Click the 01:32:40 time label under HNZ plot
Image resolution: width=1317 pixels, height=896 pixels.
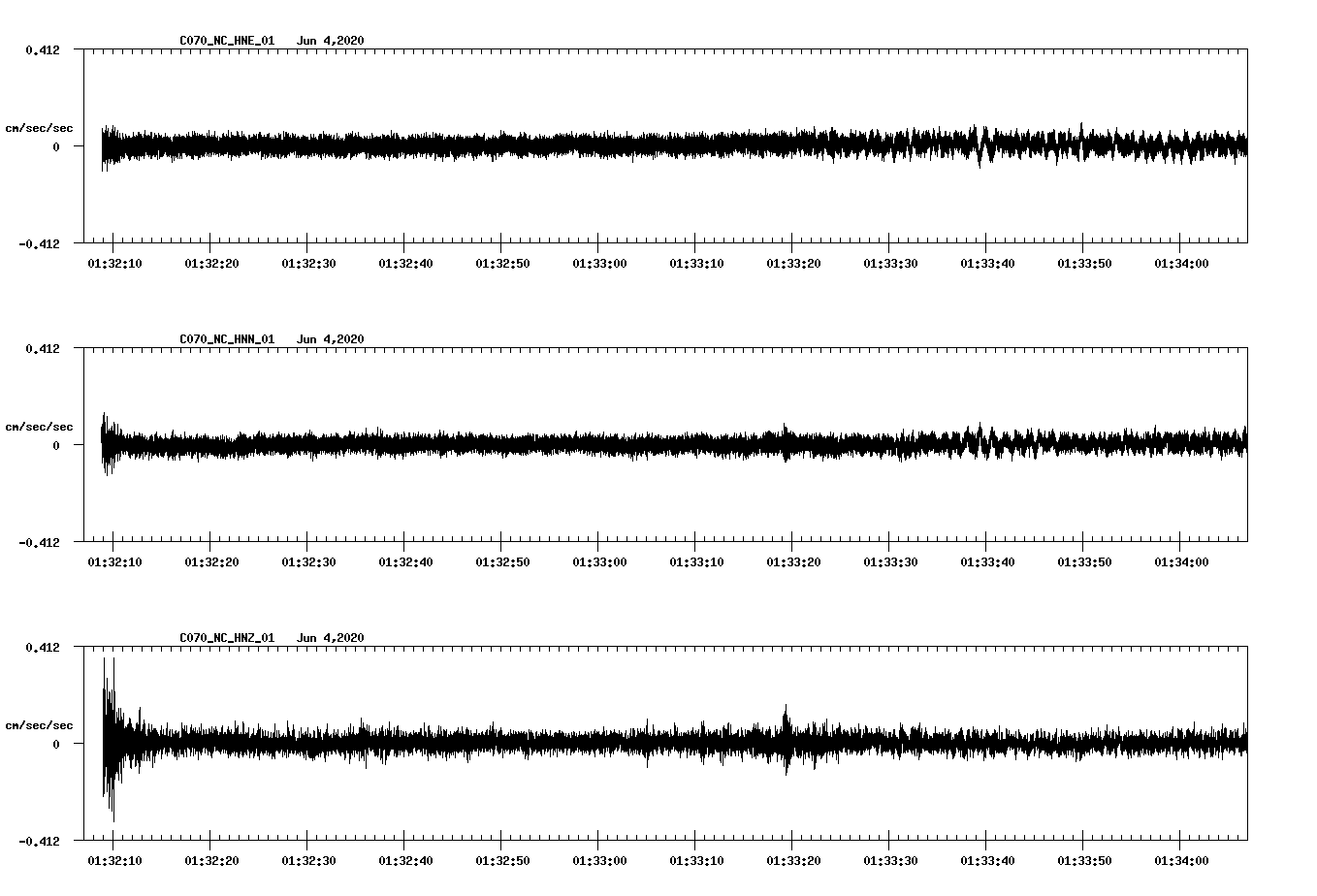click(x=405, y=861)
